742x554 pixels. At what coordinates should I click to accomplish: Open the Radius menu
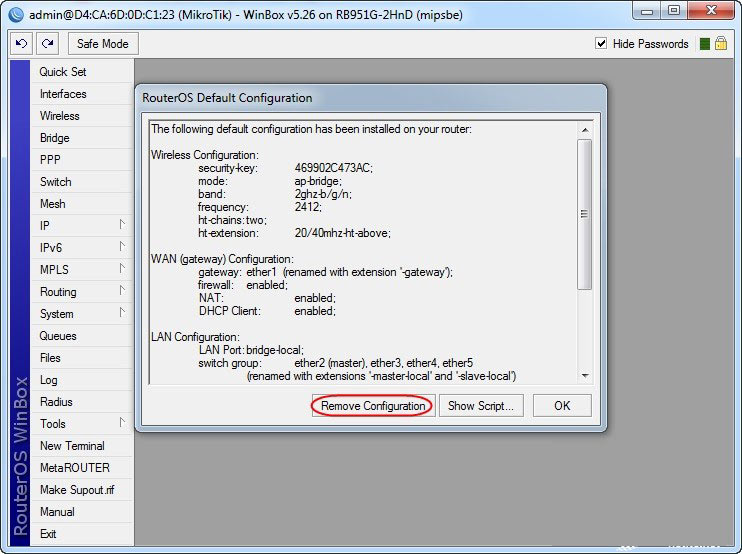(x=82, y=402)
